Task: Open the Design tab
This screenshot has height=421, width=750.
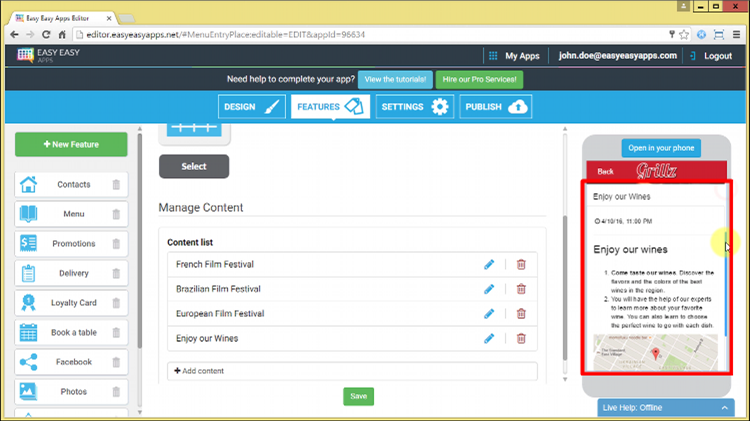Action: tap(251, 107)
